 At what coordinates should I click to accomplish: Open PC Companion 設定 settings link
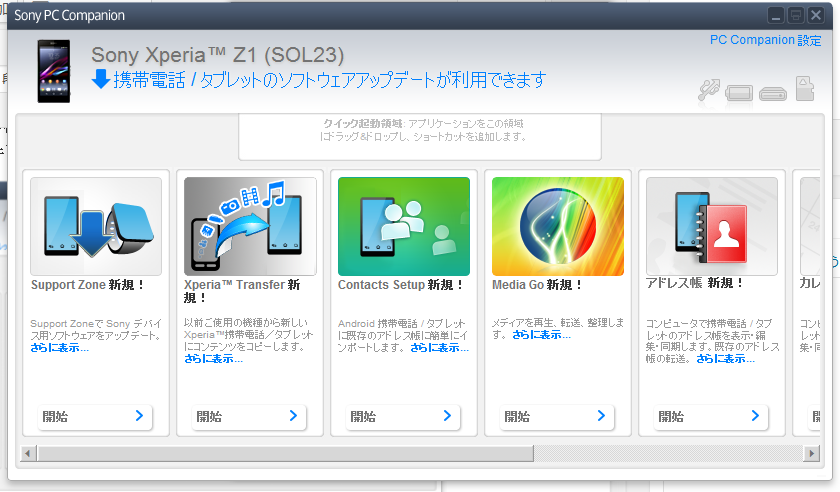tap(765, 40)
